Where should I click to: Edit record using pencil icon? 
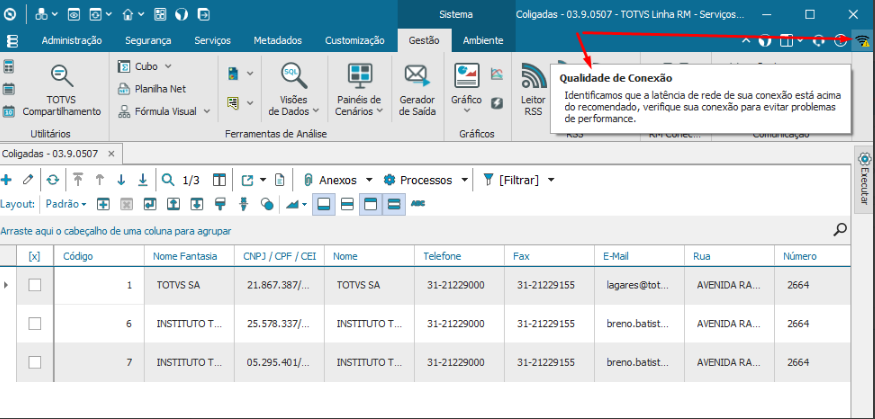pos(28,180)
